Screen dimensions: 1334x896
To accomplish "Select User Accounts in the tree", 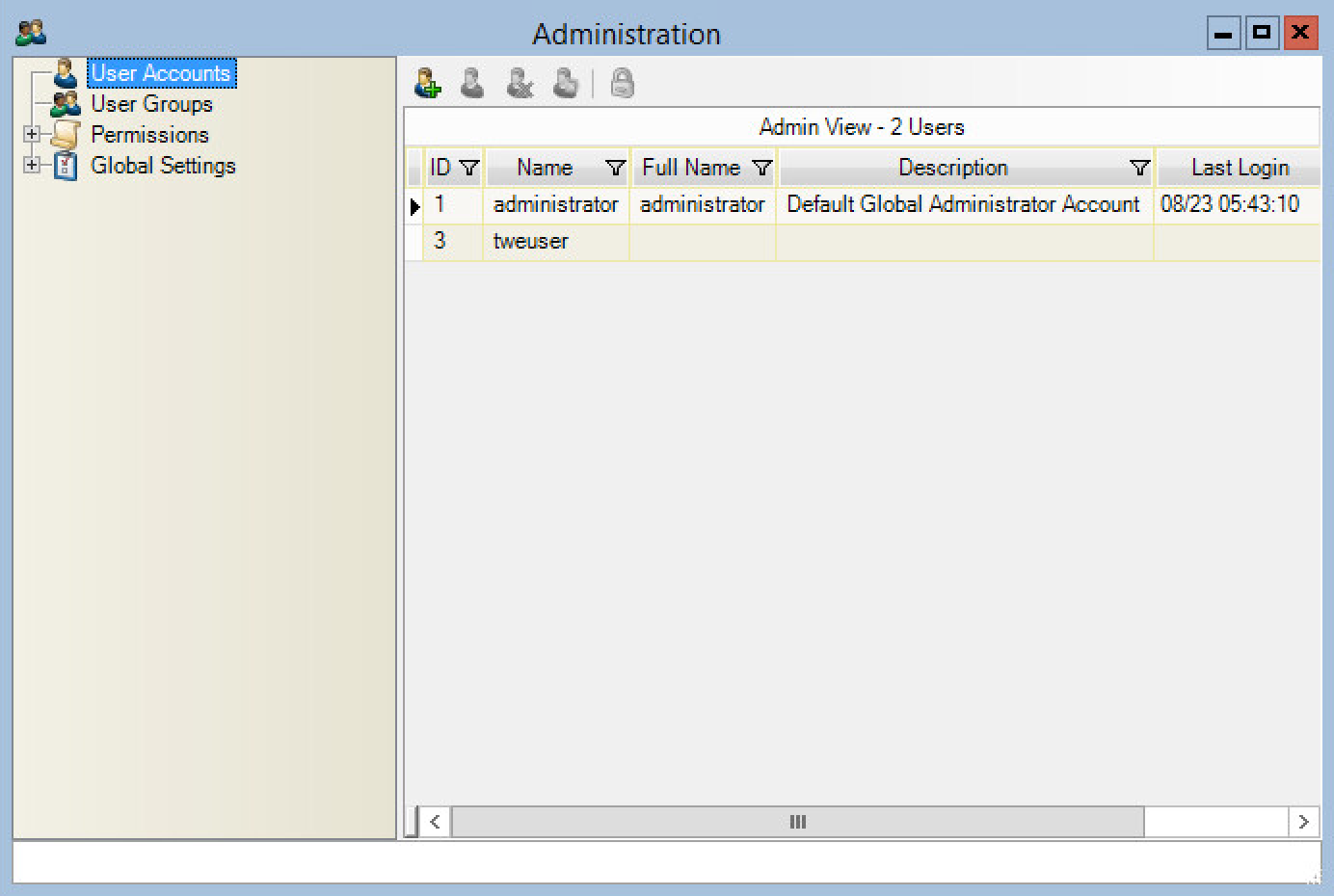I will click(160, 73).
